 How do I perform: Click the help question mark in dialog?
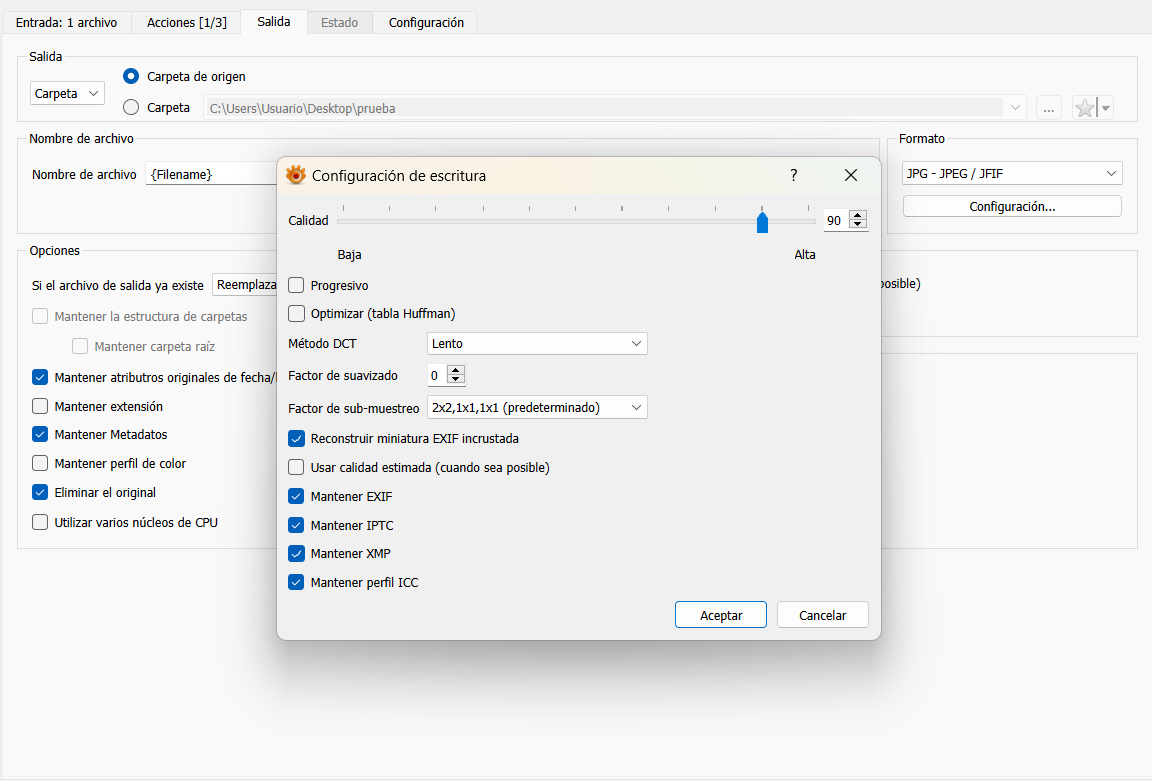794,175
